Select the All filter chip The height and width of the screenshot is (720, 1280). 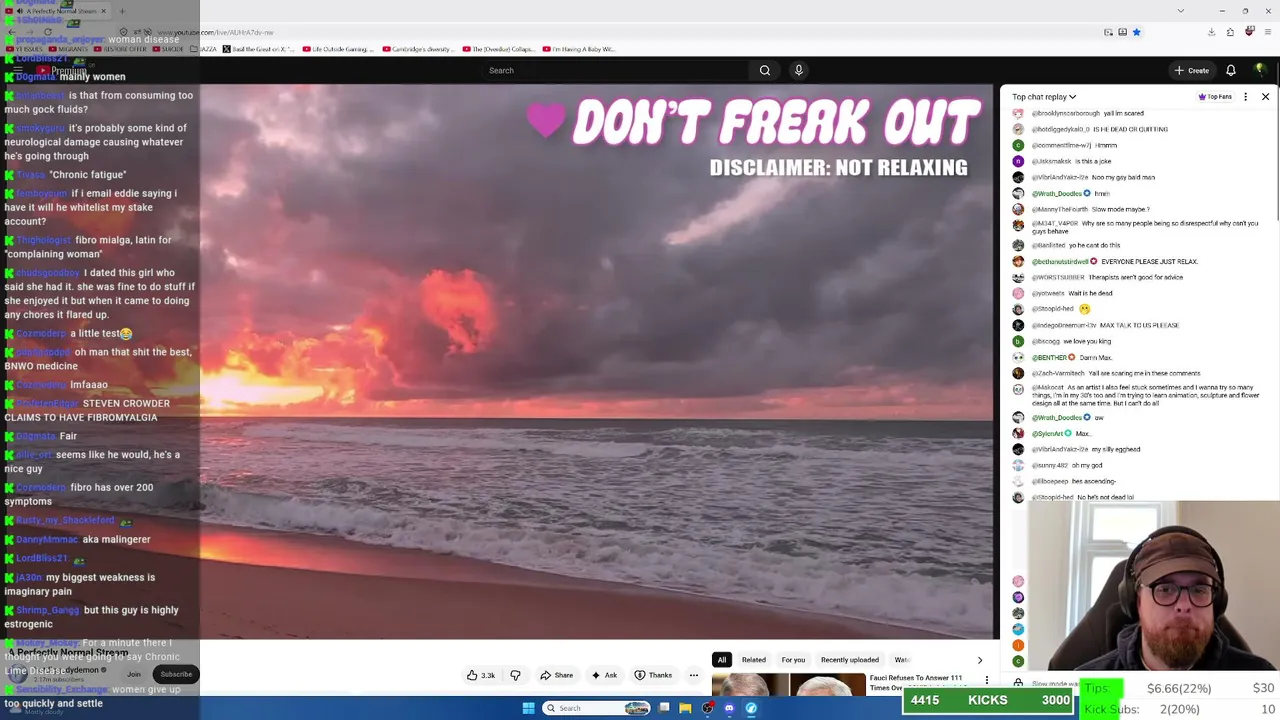[x=721, y=660]
